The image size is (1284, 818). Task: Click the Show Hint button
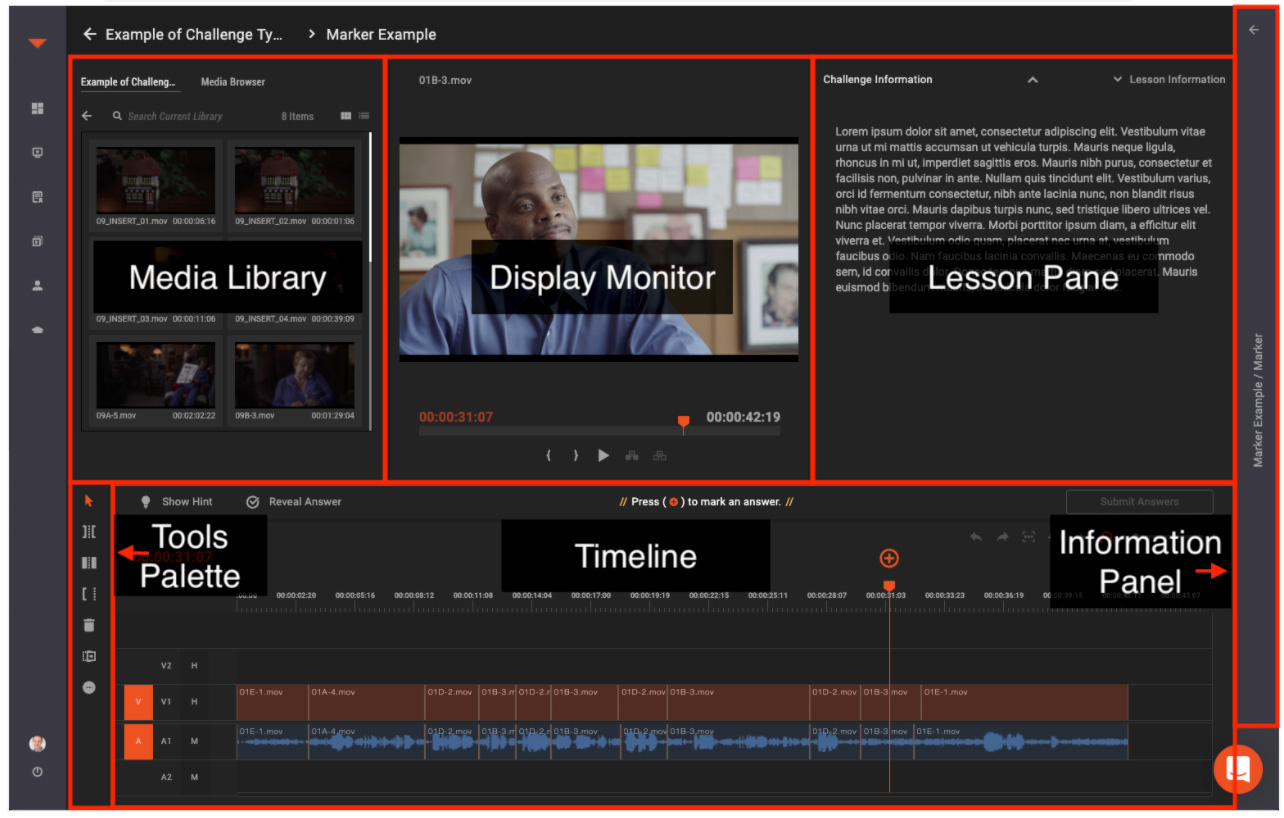(x=176, y=502)
